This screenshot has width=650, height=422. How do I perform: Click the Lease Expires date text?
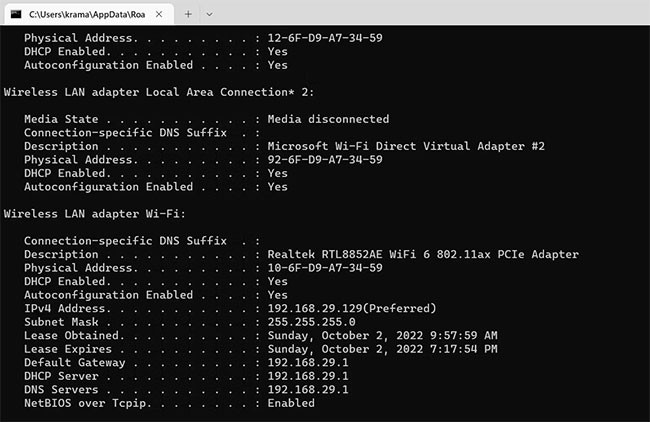(x=382, y=349)
